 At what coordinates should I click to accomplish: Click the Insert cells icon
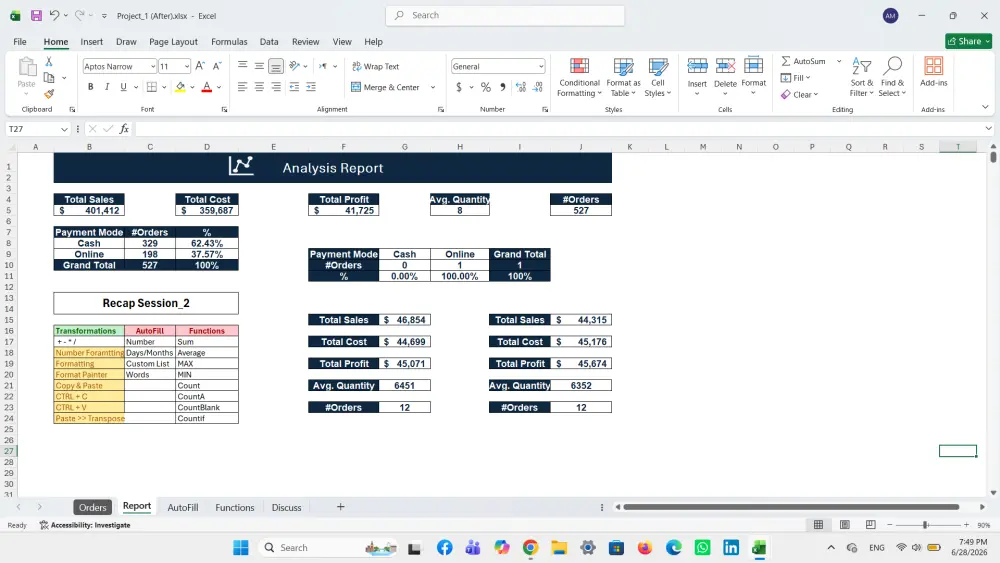pyautogui.click(x=697, y=66)
